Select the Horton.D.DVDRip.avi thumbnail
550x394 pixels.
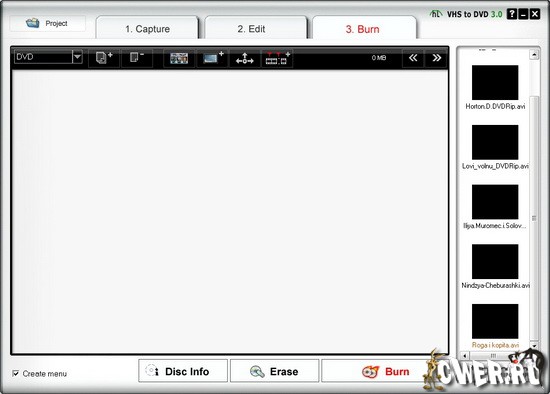[x=495, y=82]
